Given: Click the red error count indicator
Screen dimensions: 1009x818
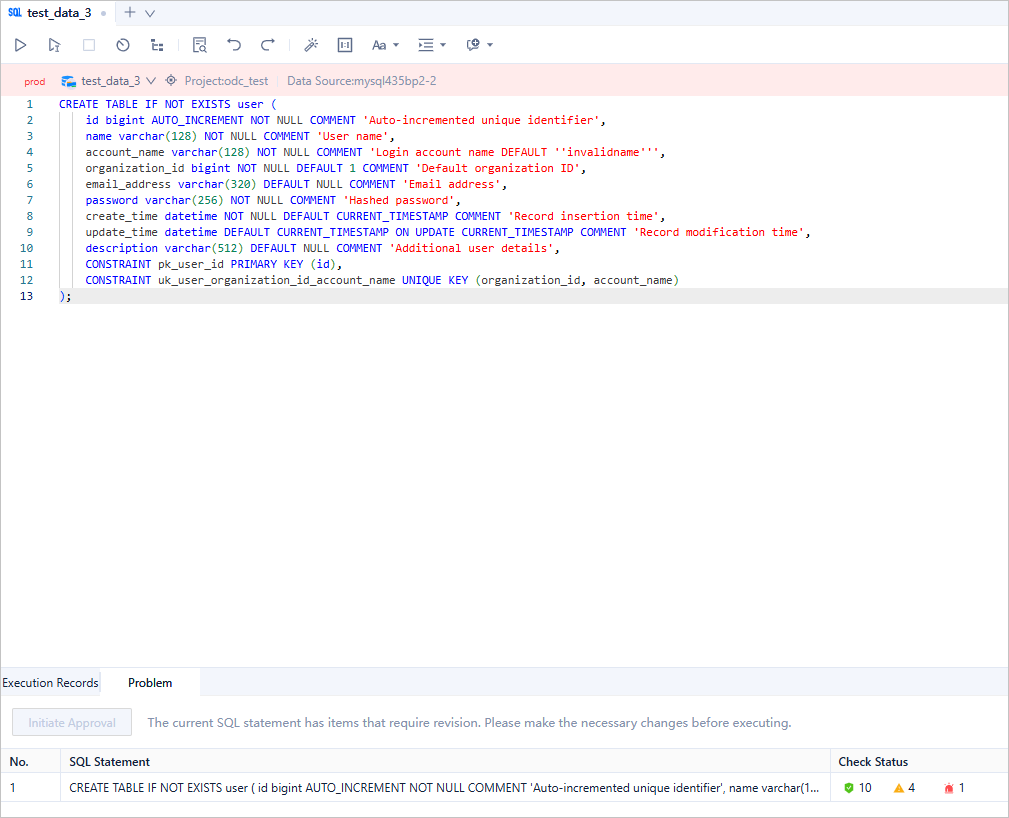Looking at the screenshot, I should [955, 788].
